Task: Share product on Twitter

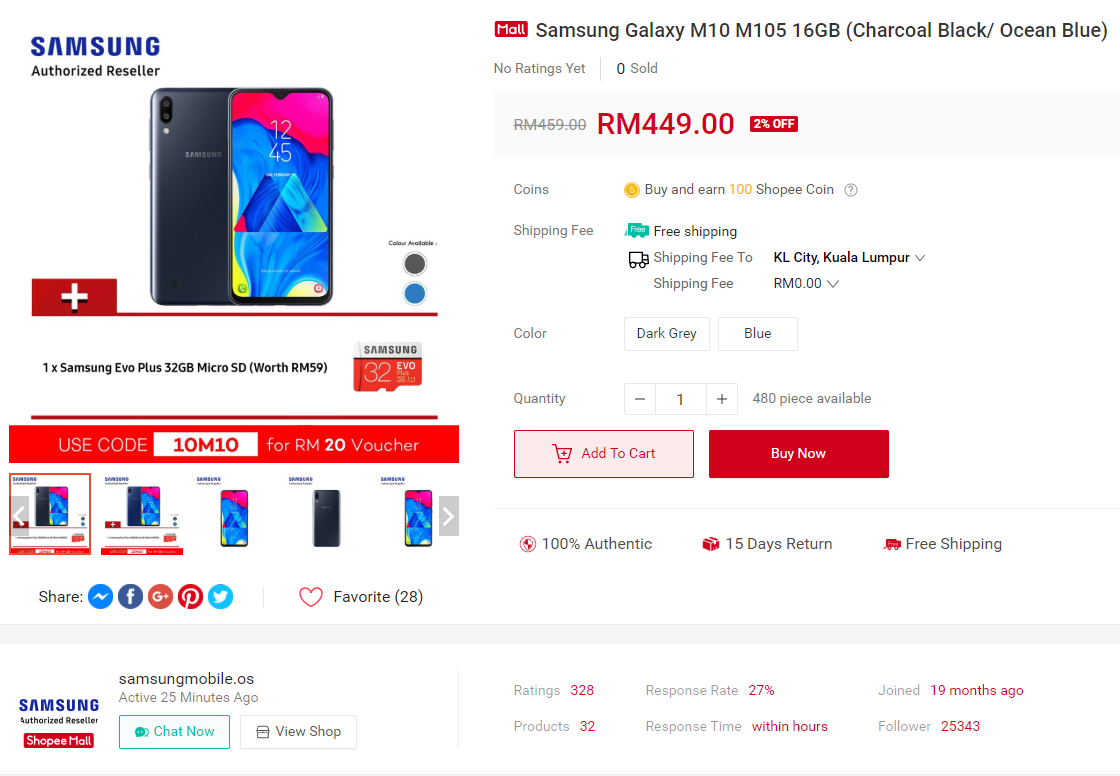Action: click(220, 597)
